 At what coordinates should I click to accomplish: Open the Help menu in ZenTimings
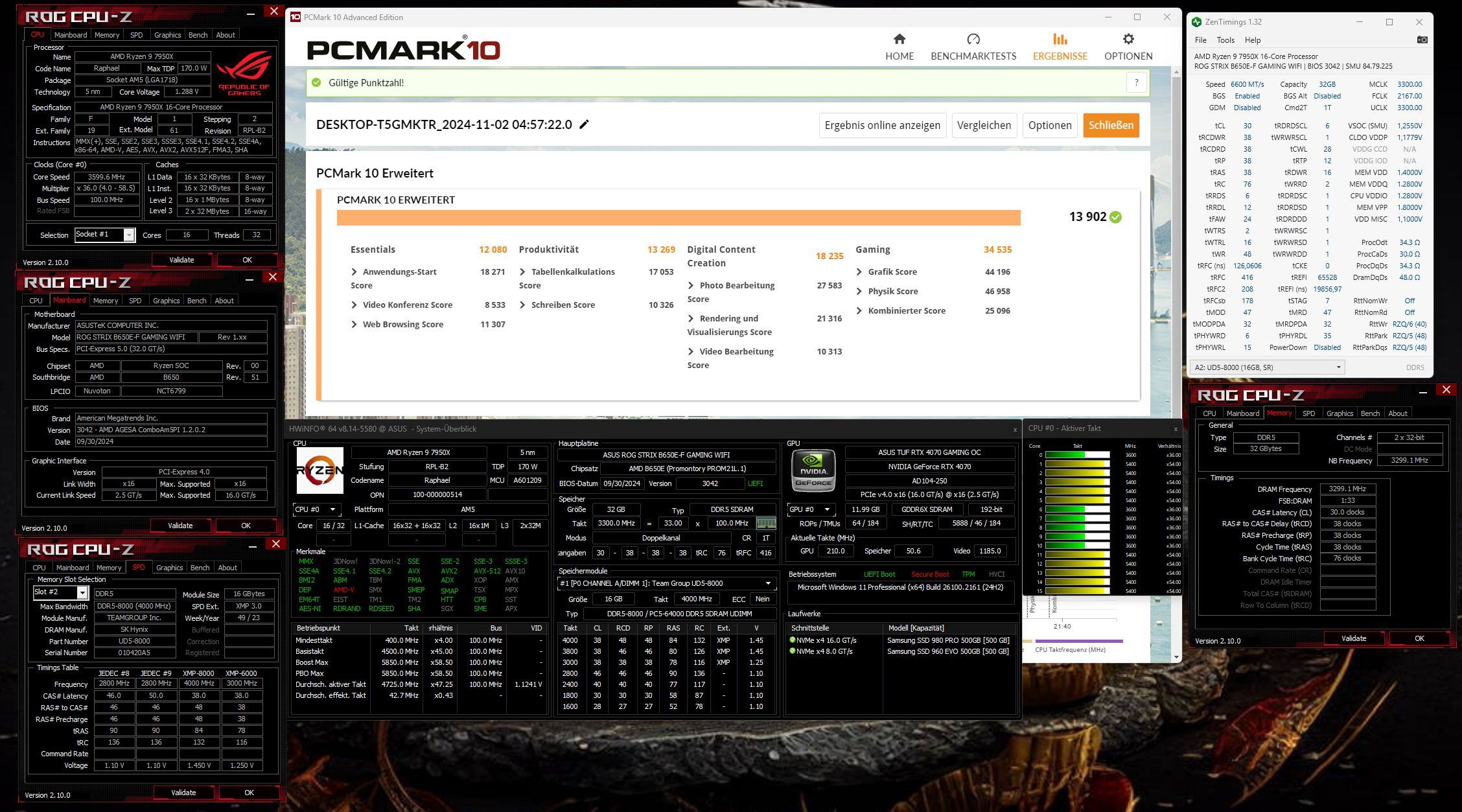click(1253, 40)
